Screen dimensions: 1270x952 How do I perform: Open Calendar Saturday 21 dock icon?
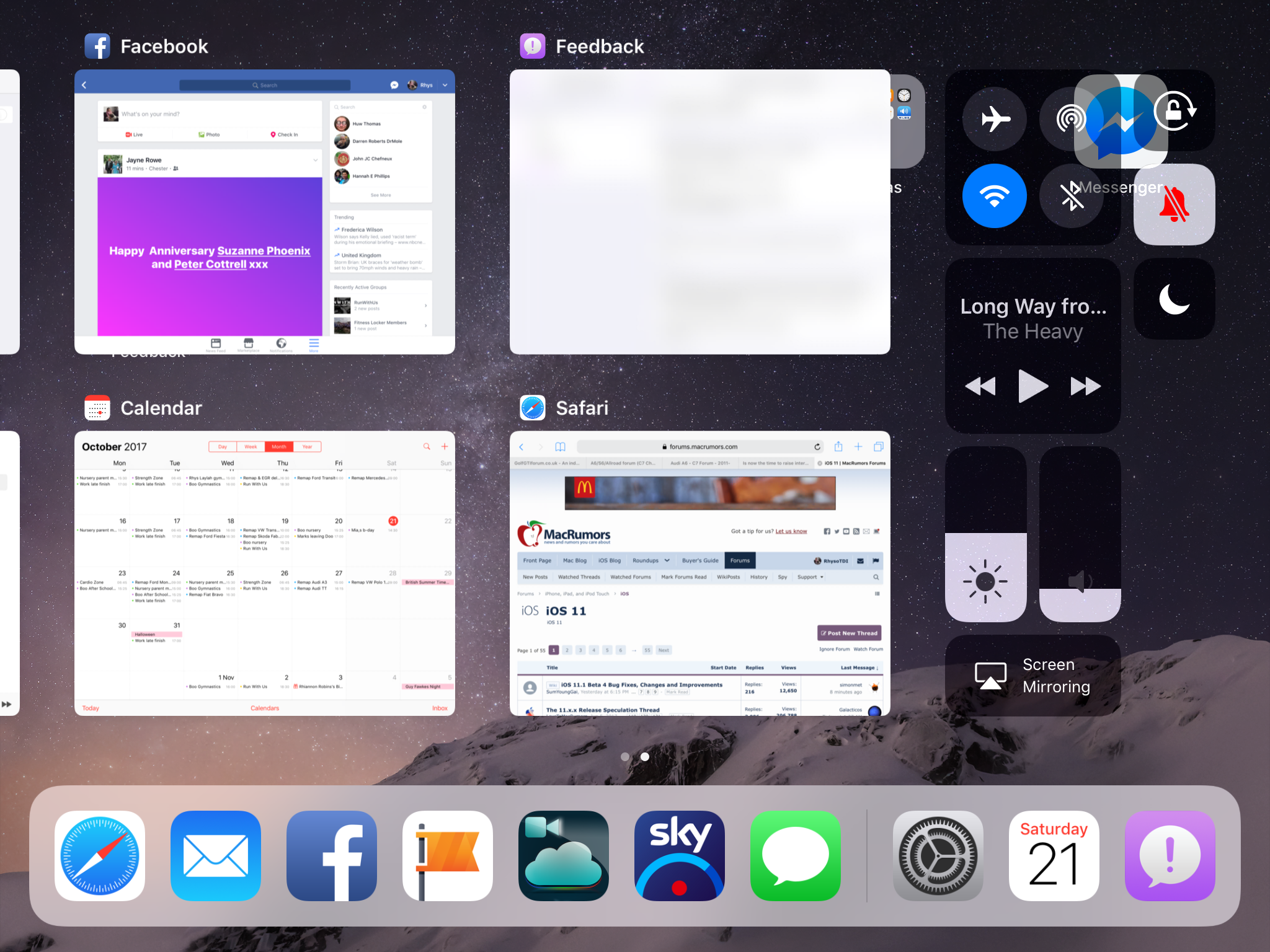click(x=1054, y=855)
